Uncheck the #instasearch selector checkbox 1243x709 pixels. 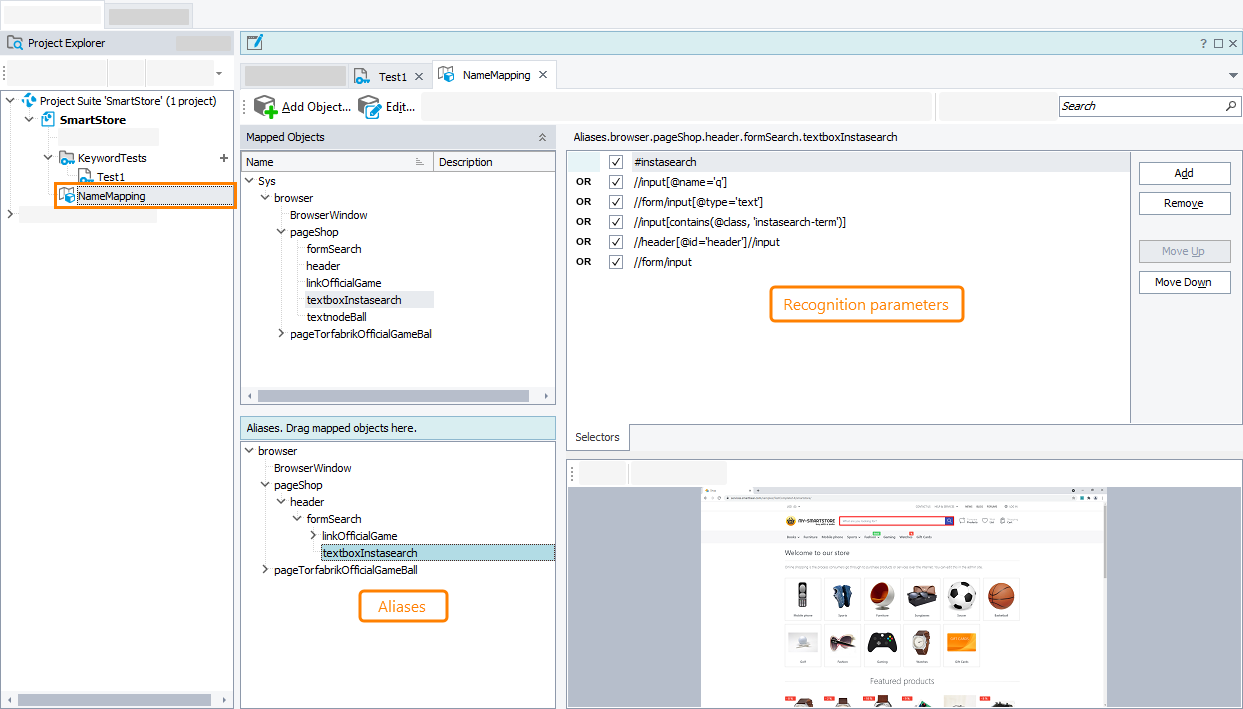tap(616, 162)
